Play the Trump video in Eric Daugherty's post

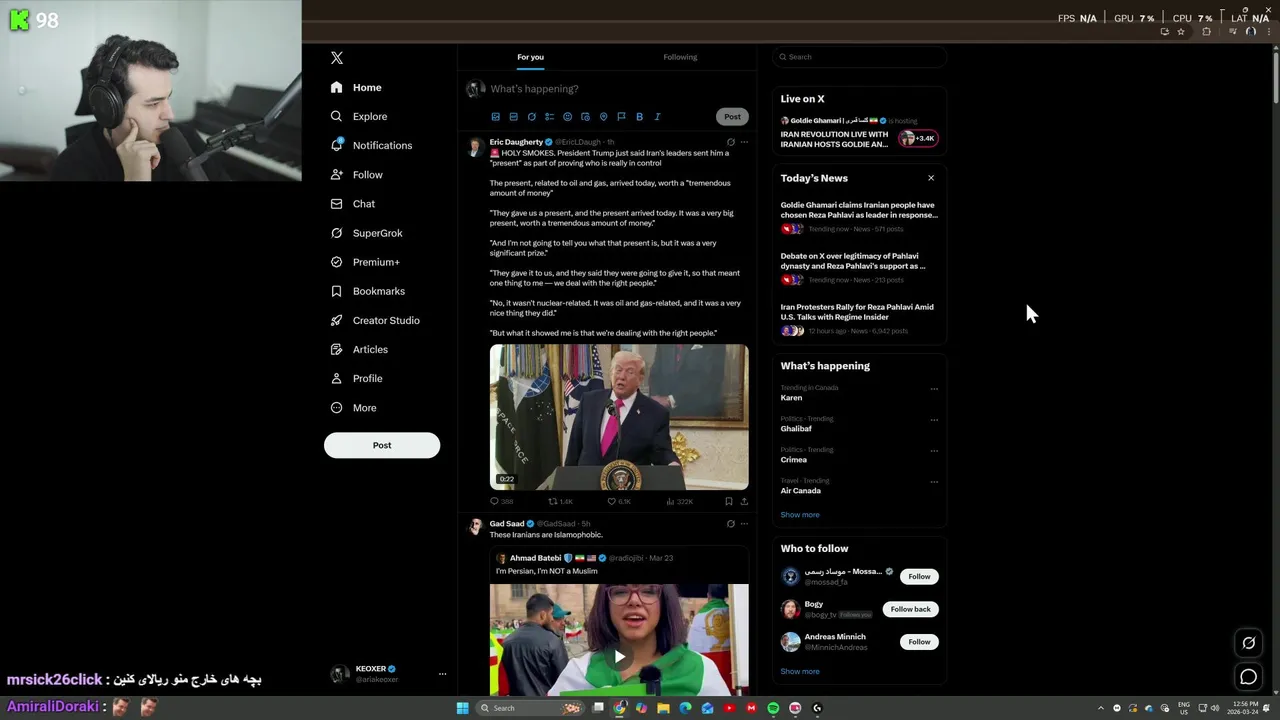619,417
